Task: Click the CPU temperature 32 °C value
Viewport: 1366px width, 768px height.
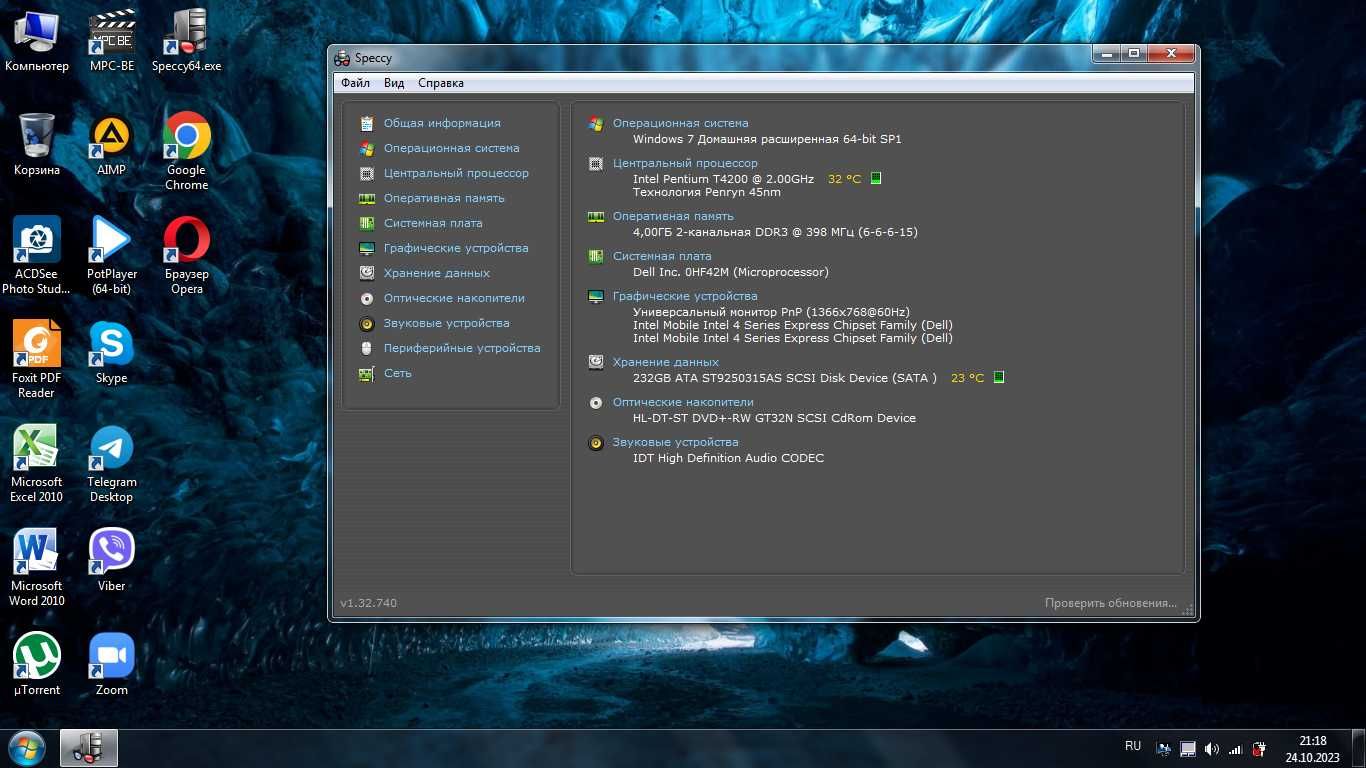Action: (x=844, y=179)
